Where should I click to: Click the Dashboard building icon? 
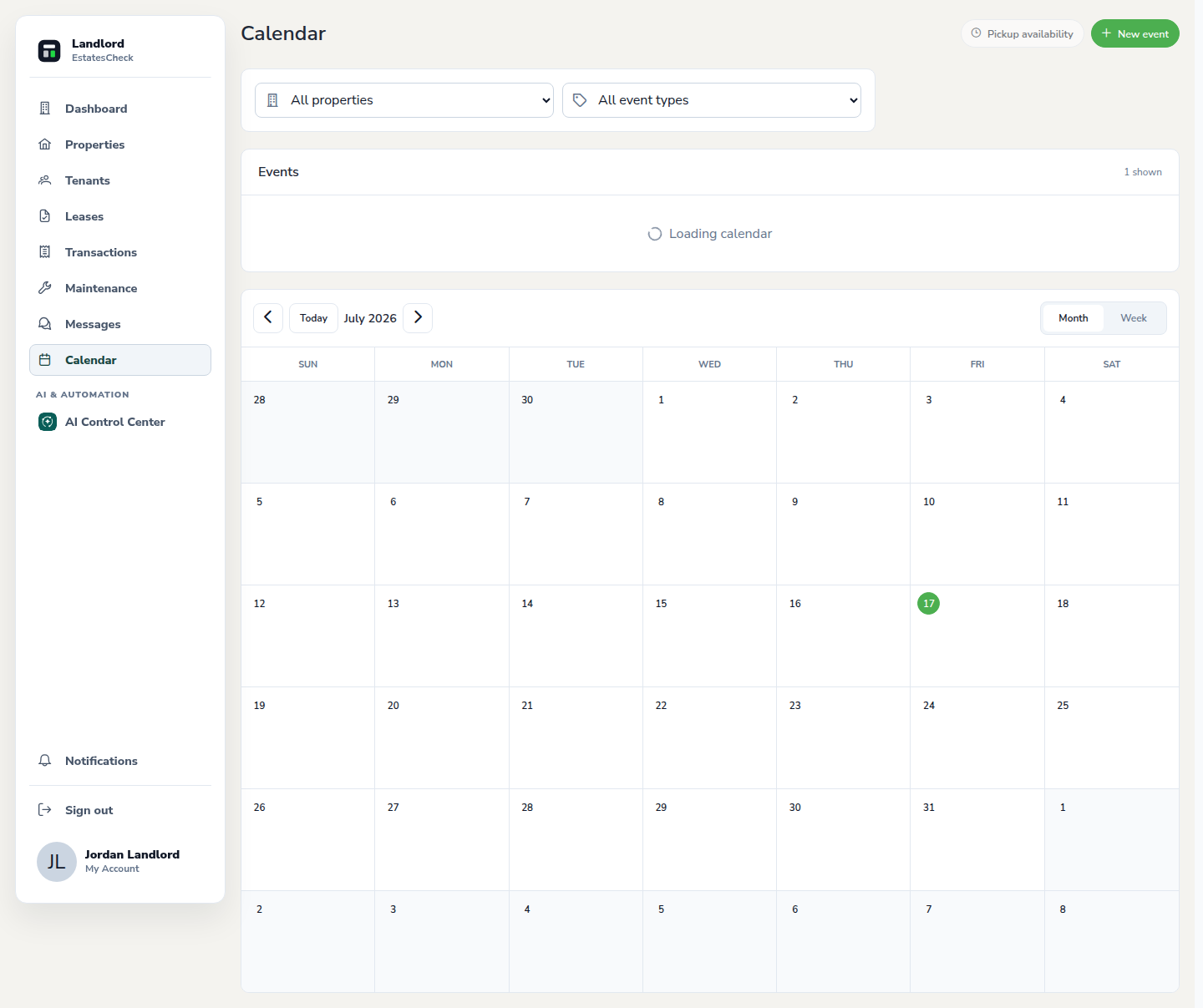point(45,109)
